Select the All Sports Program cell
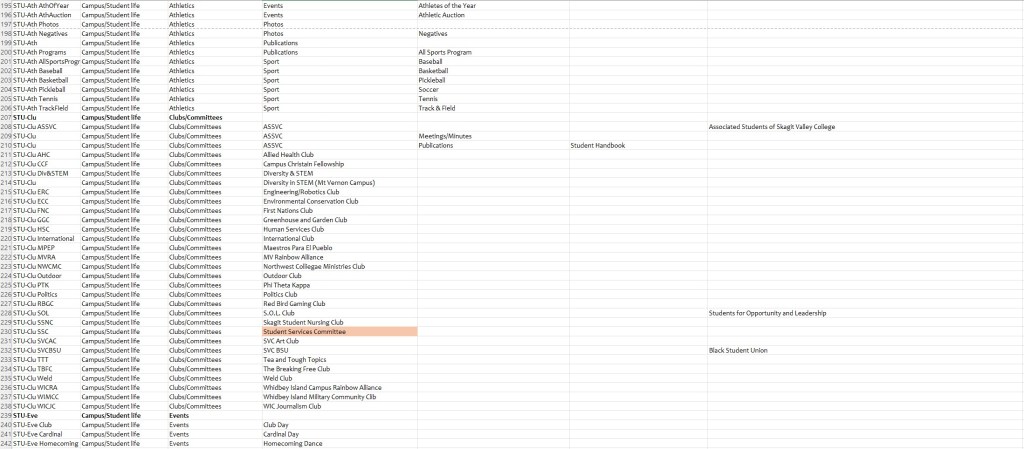This screenshot has height=449, width=1024. (444, 52)
